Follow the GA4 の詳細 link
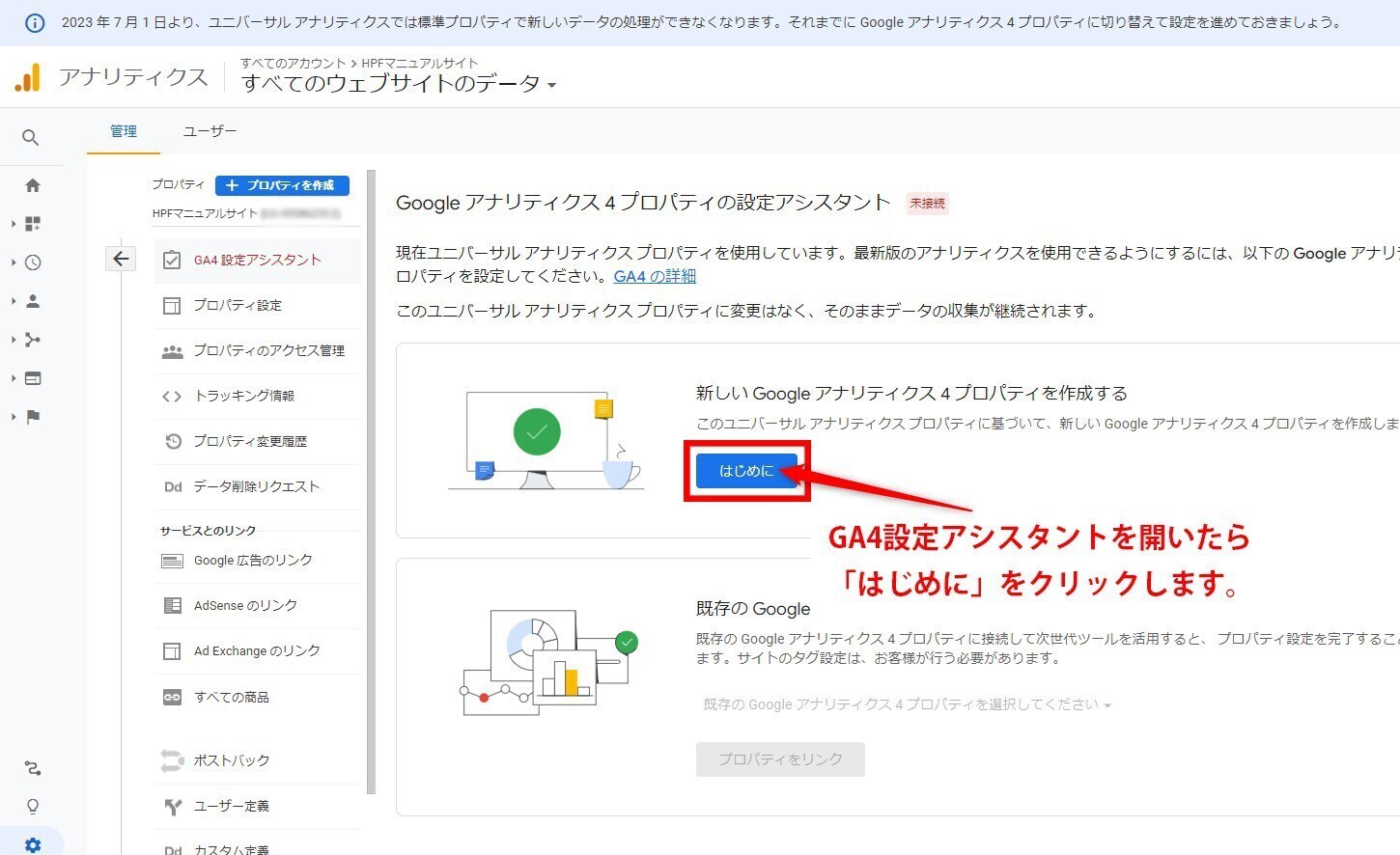Image resolution: width=1400 pixels, height=855 pixels. tap(655, 276)
